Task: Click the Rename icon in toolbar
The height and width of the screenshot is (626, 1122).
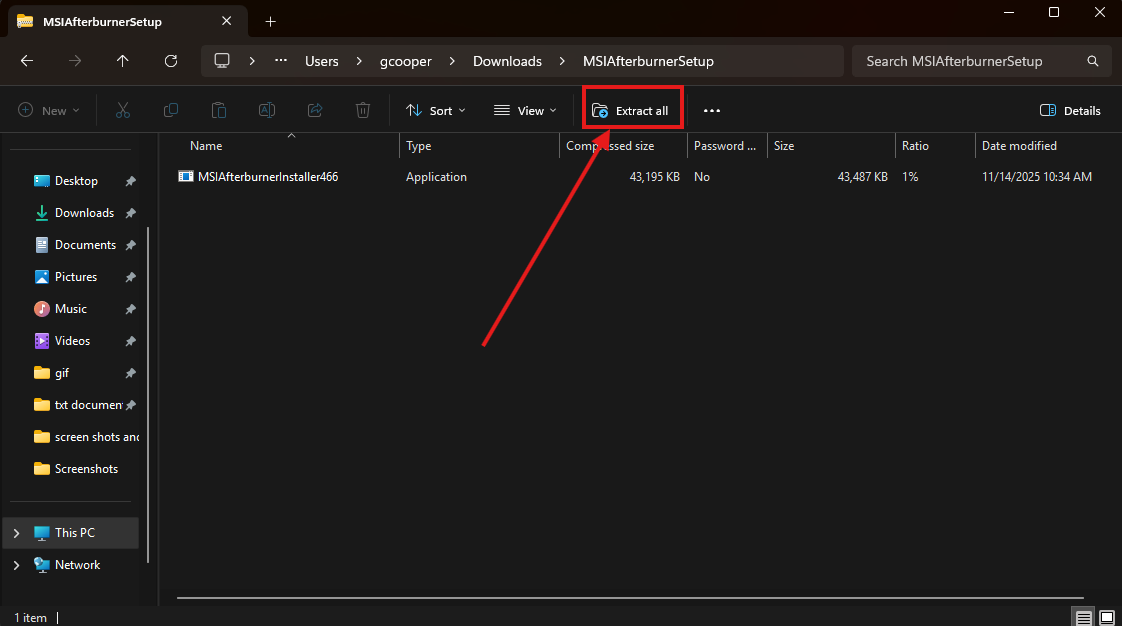Action: (267, 110)
